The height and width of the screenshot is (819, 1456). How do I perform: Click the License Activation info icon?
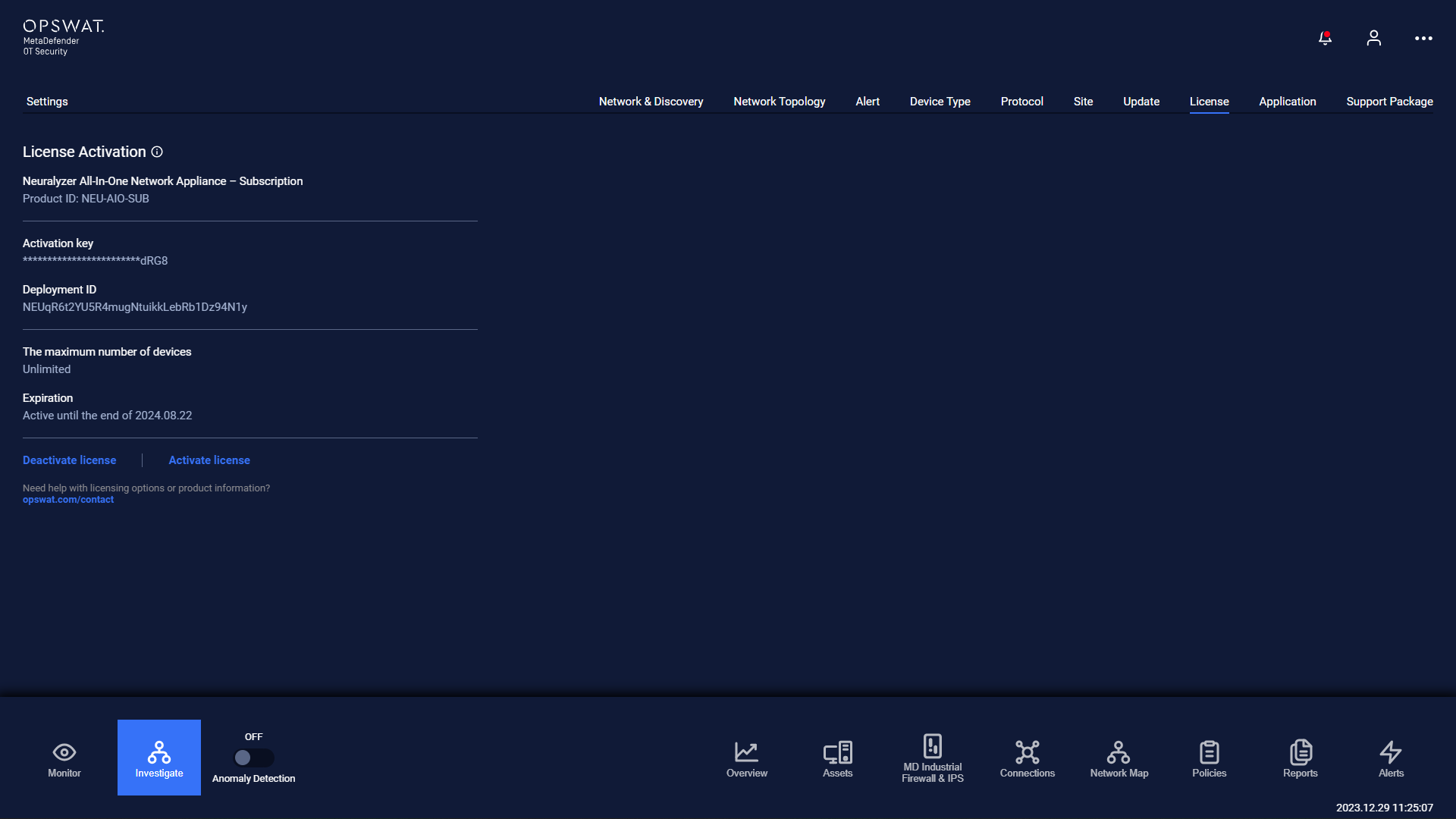coord(157,152)
